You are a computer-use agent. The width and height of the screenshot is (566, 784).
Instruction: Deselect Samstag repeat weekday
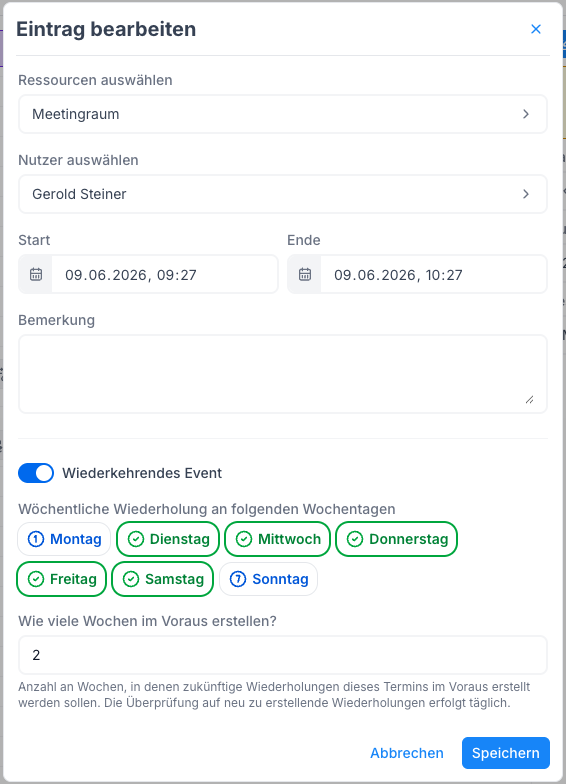(162, 579)
